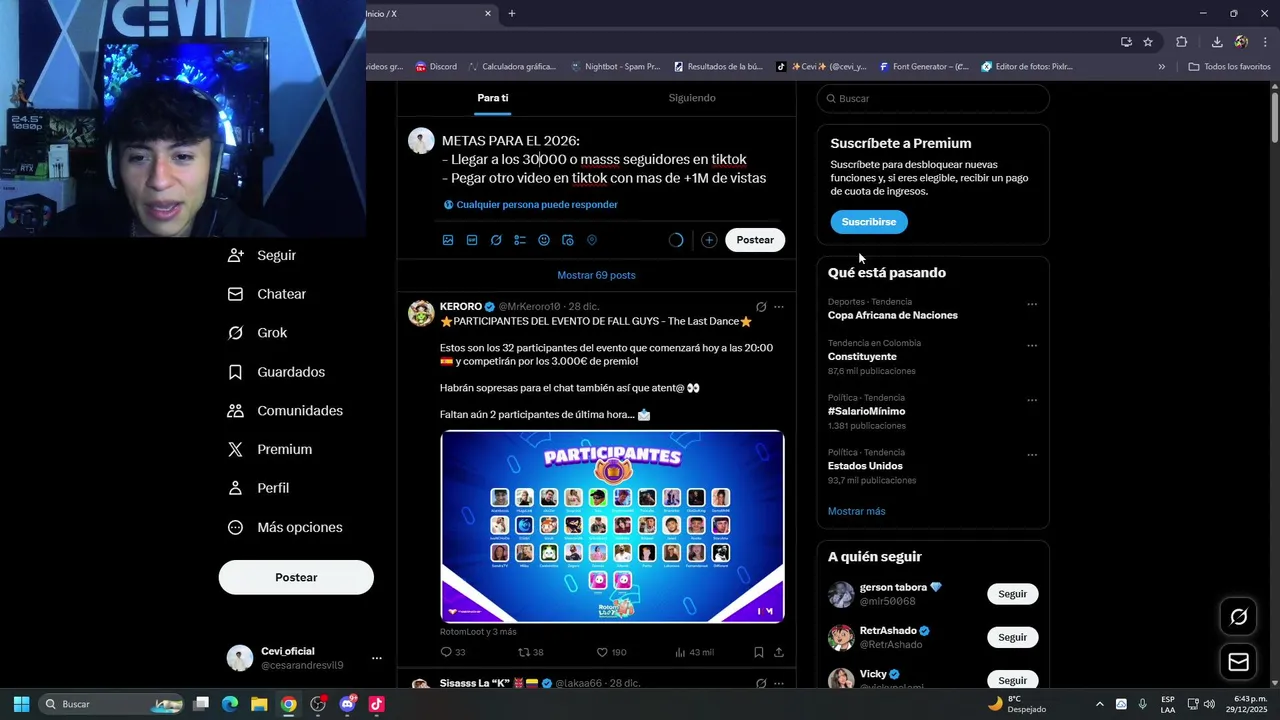Use Grok icon in the compose toolbar
This screenshot has width=1280, height=720.
[x=496, y=240]
